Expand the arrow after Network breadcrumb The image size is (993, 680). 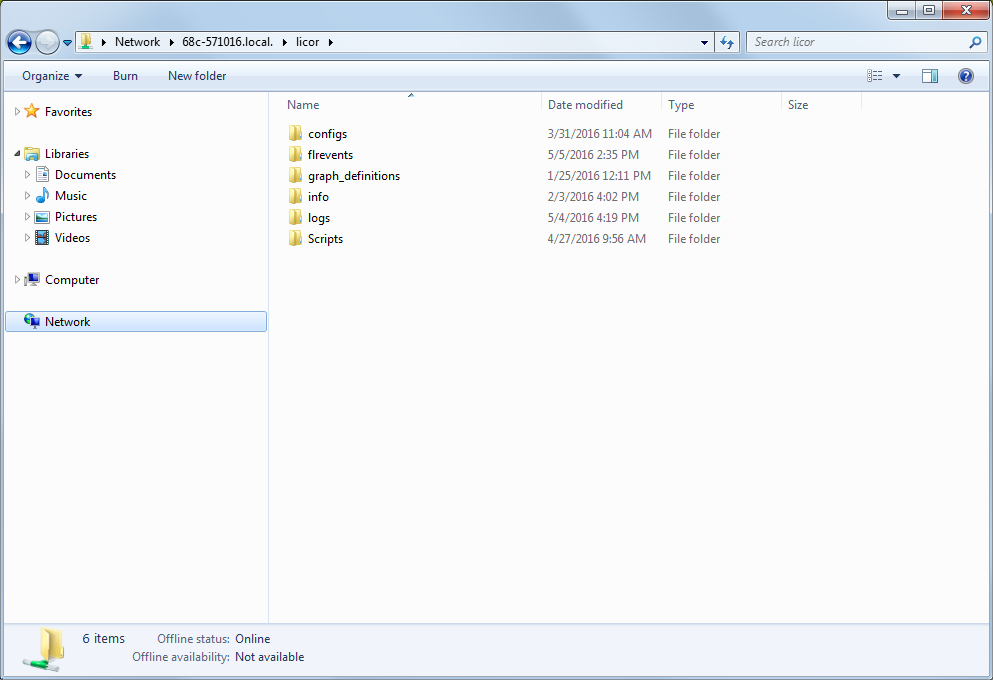click(171, 42)
